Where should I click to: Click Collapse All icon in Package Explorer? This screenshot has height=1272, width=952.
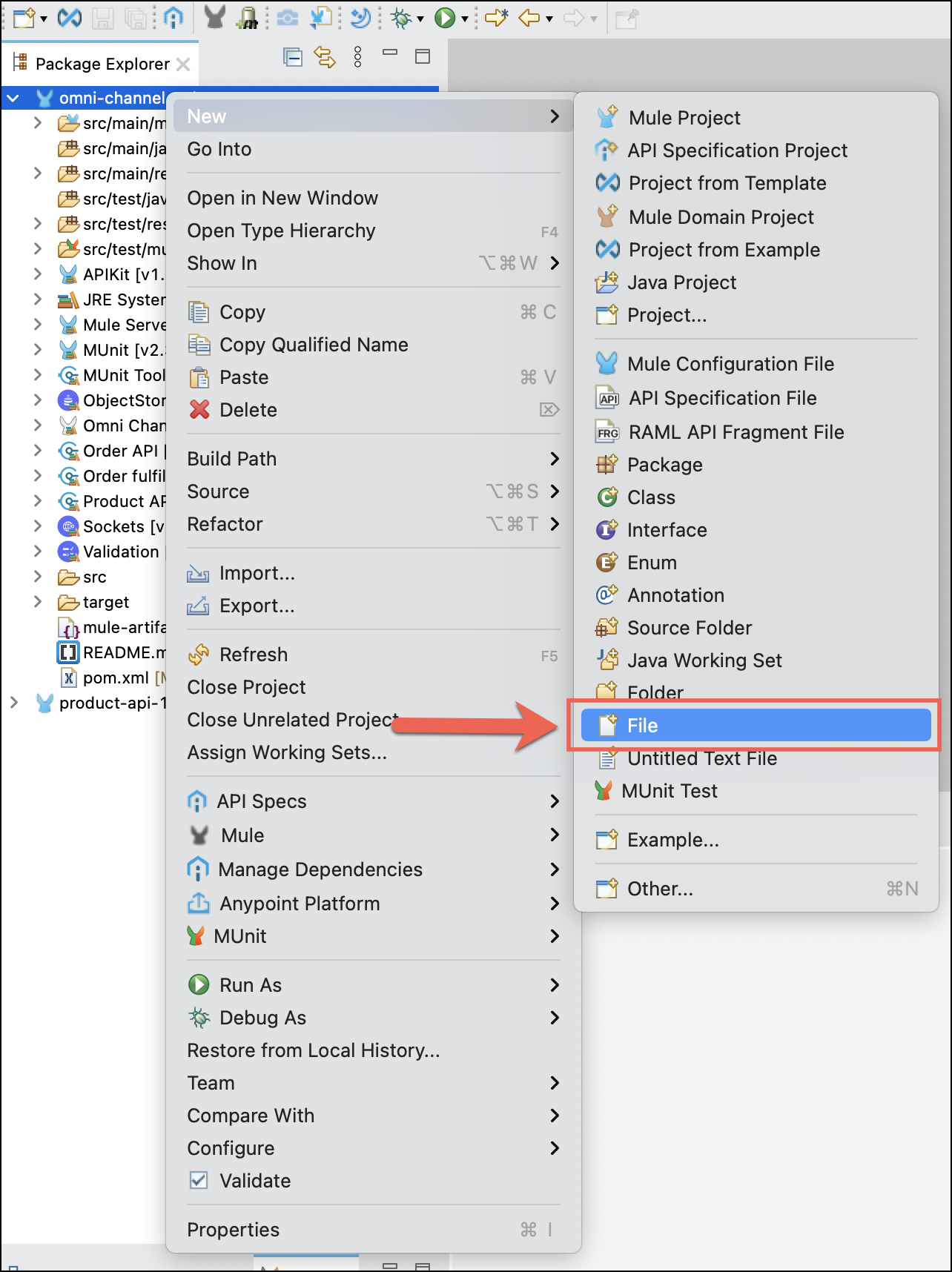pyautogui.click(x=293, y=57)
